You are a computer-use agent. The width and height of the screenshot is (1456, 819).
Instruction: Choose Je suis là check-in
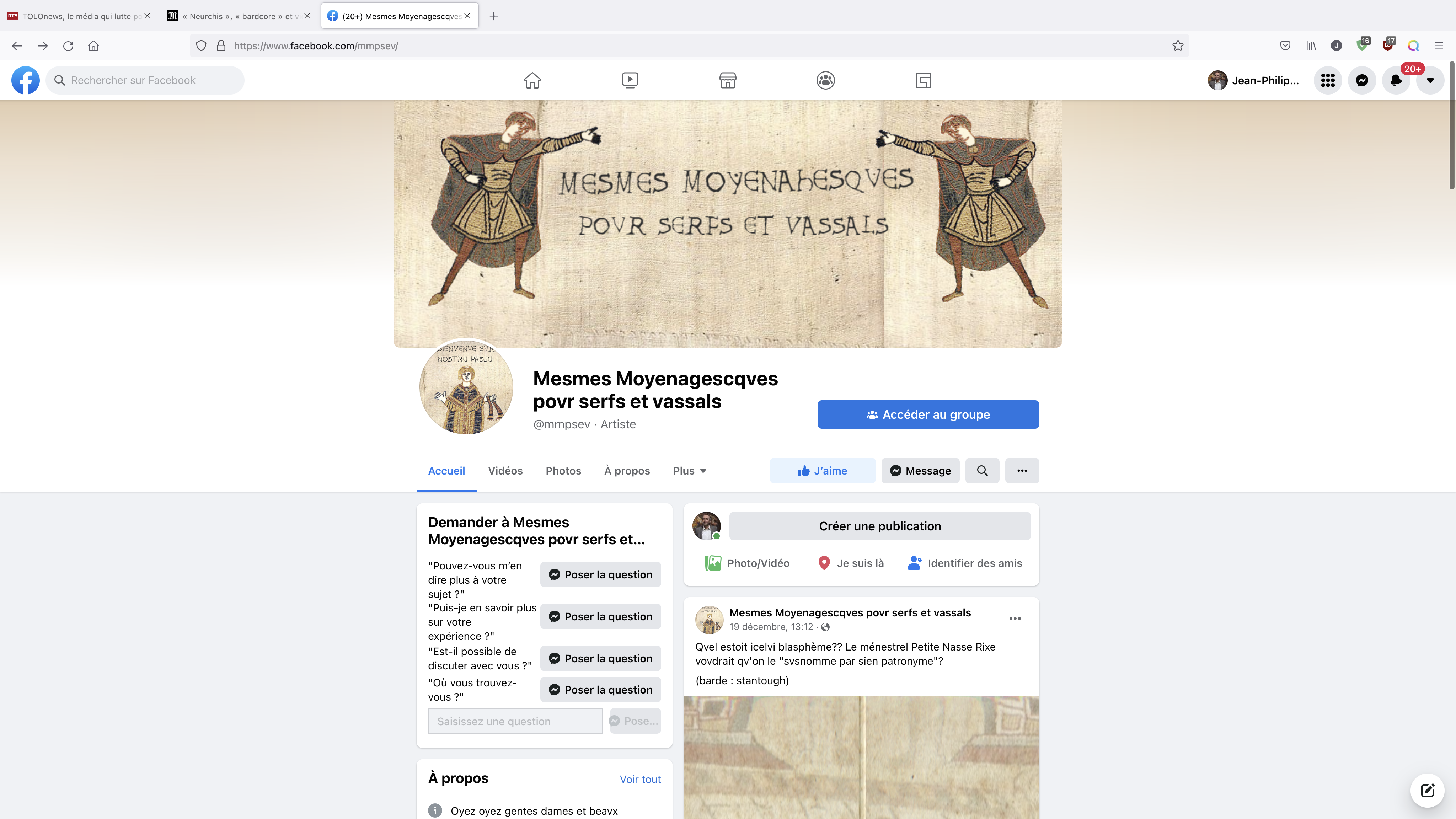tap(851, 563)
